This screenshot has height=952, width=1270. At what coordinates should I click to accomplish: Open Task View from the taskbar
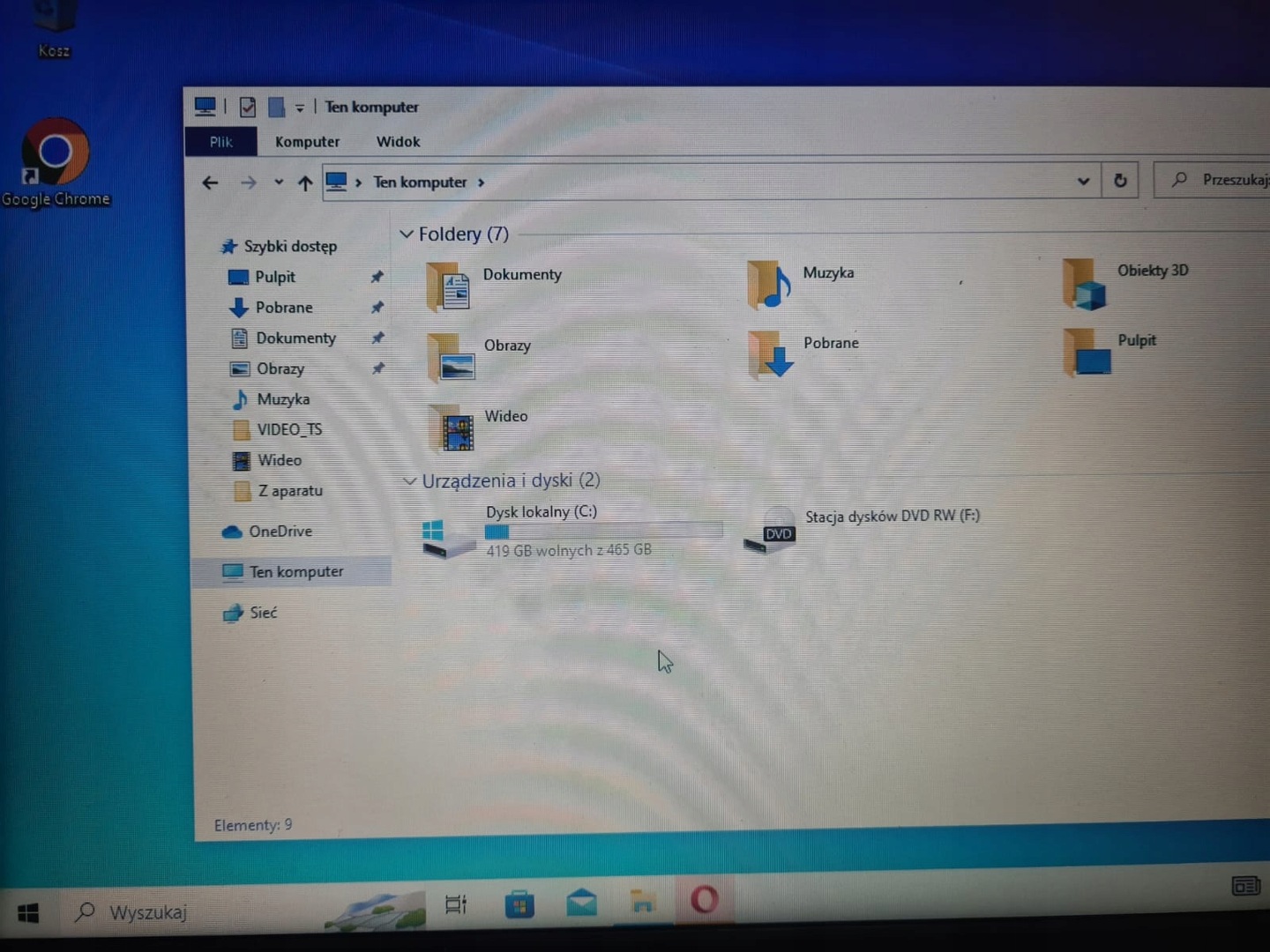(456, 904)
